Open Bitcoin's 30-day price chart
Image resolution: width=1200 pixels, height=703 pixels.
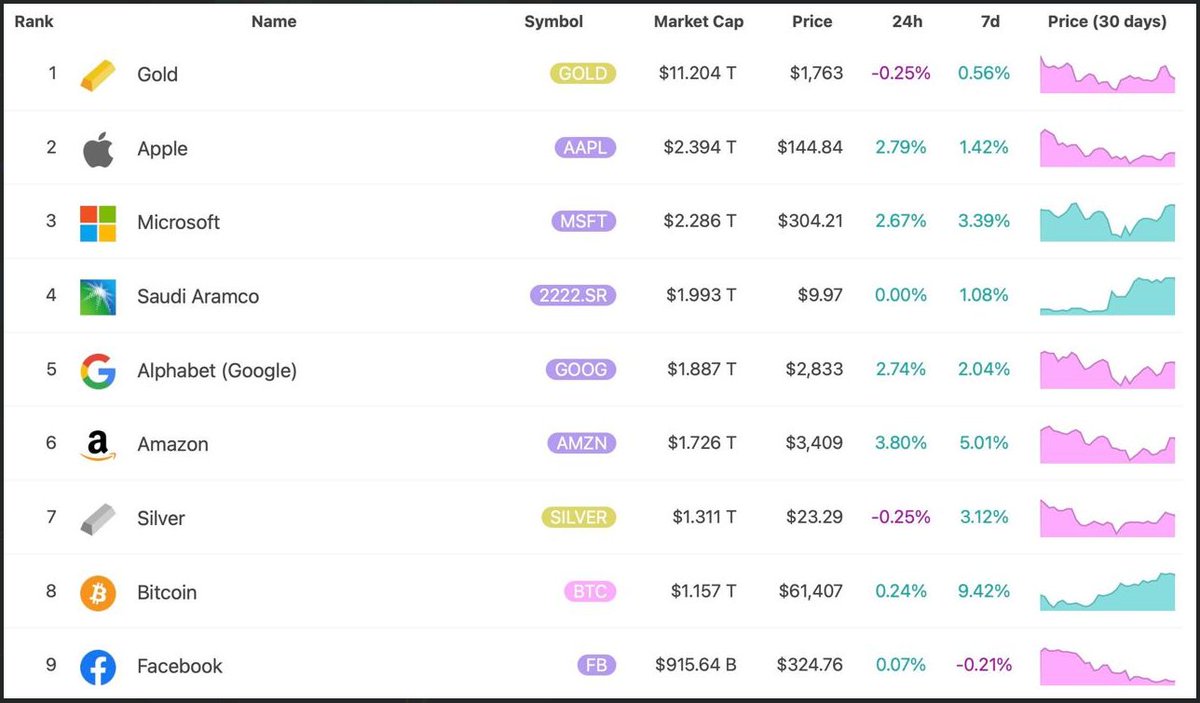pos(1108,592)
